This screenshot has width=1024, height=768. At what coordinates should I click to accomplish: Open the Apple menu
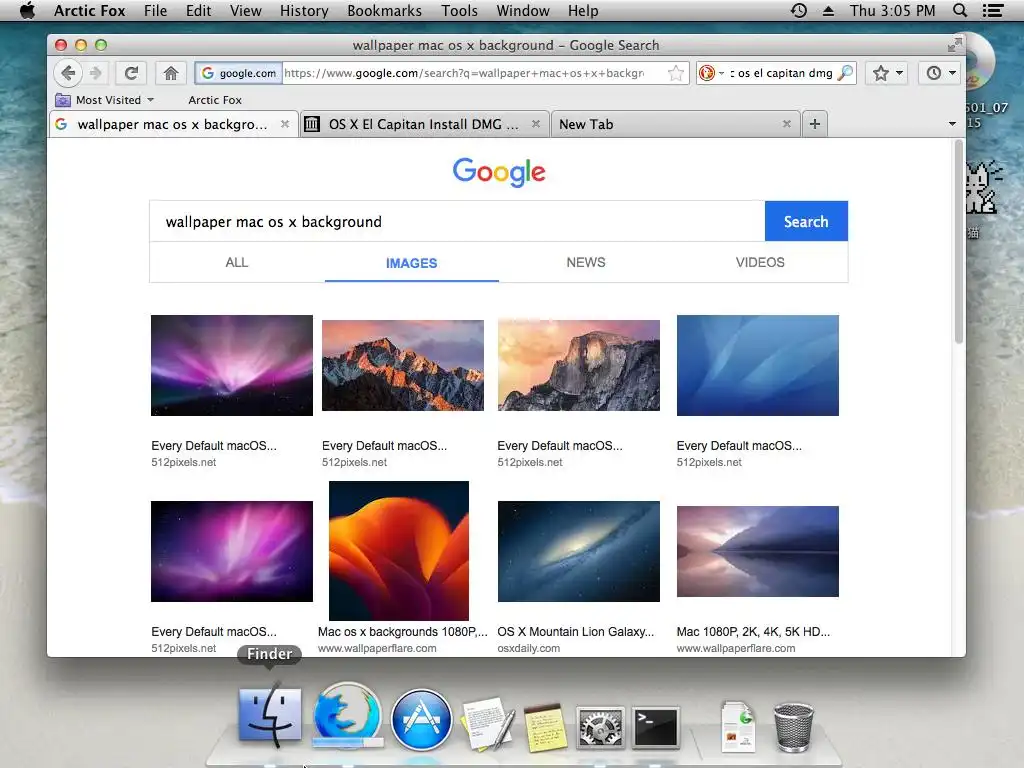pyautogui.click(x=27, y=10)
